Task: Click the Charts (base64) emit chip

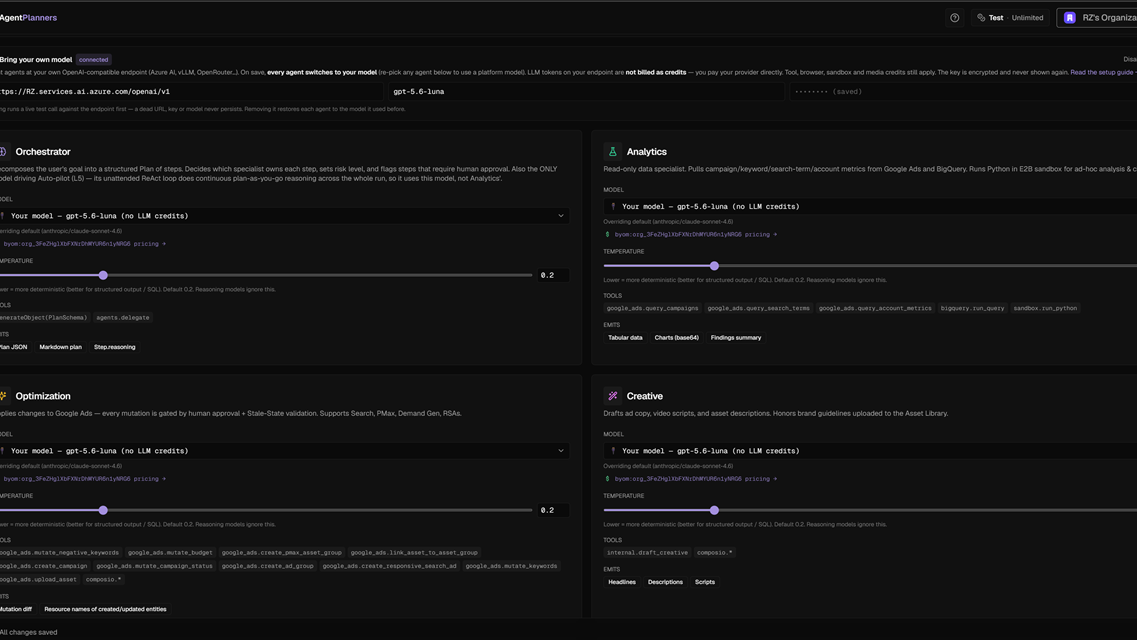Action: (x=677, y=338)
